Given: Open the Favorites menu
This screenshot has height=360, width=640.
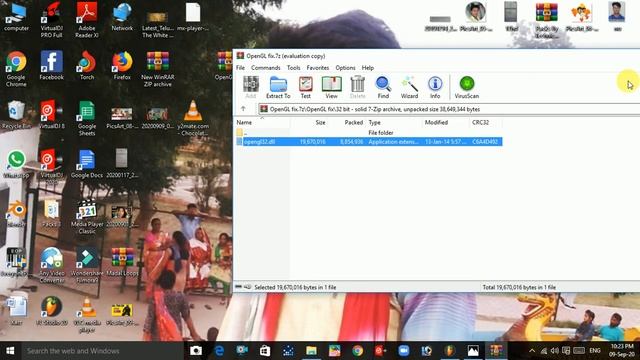Looking at the screenshot, I should (x=318, y=68).
